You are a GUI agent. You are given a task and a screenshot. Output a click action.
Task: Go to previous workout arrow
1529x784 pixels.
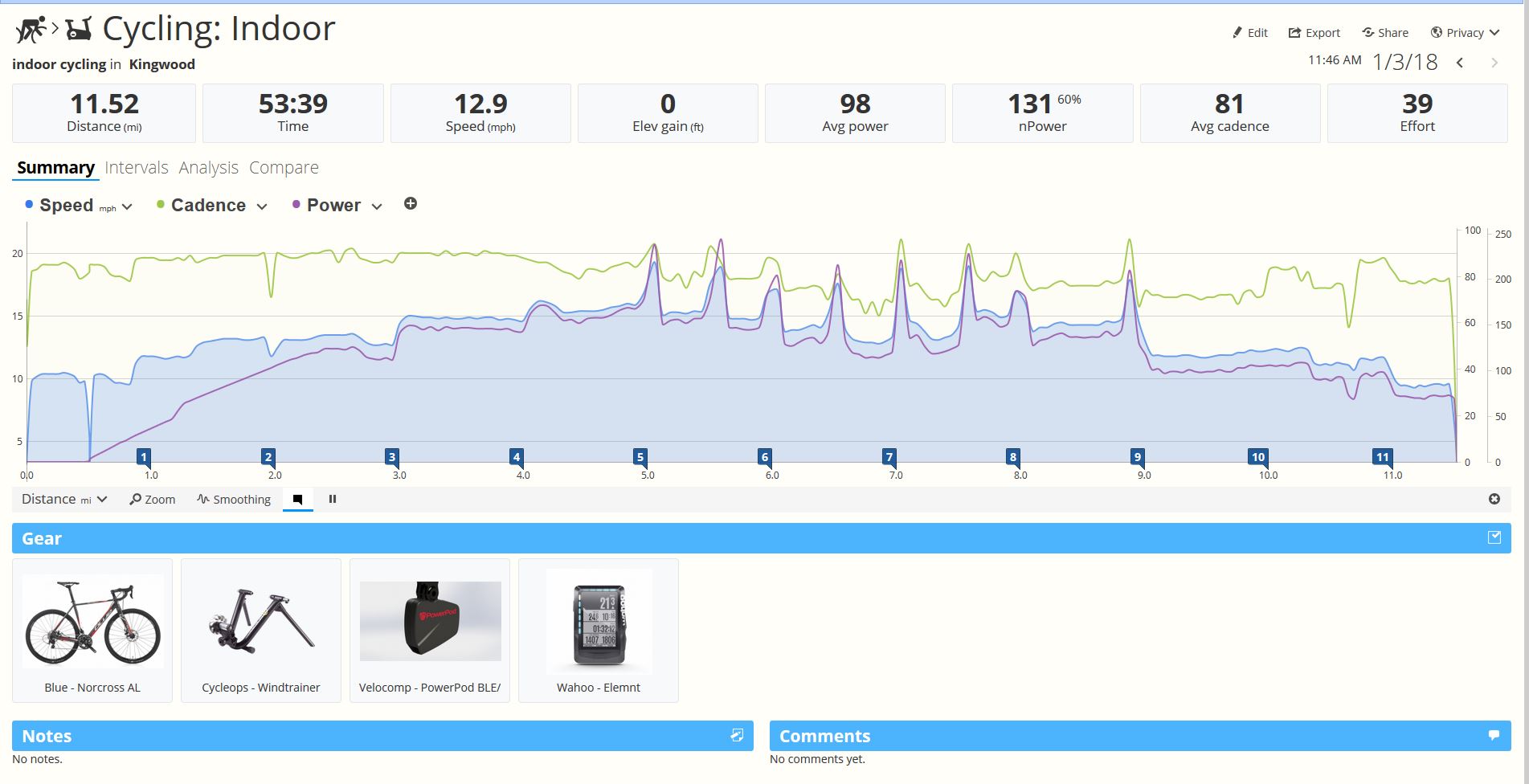tap(1460, 63)
